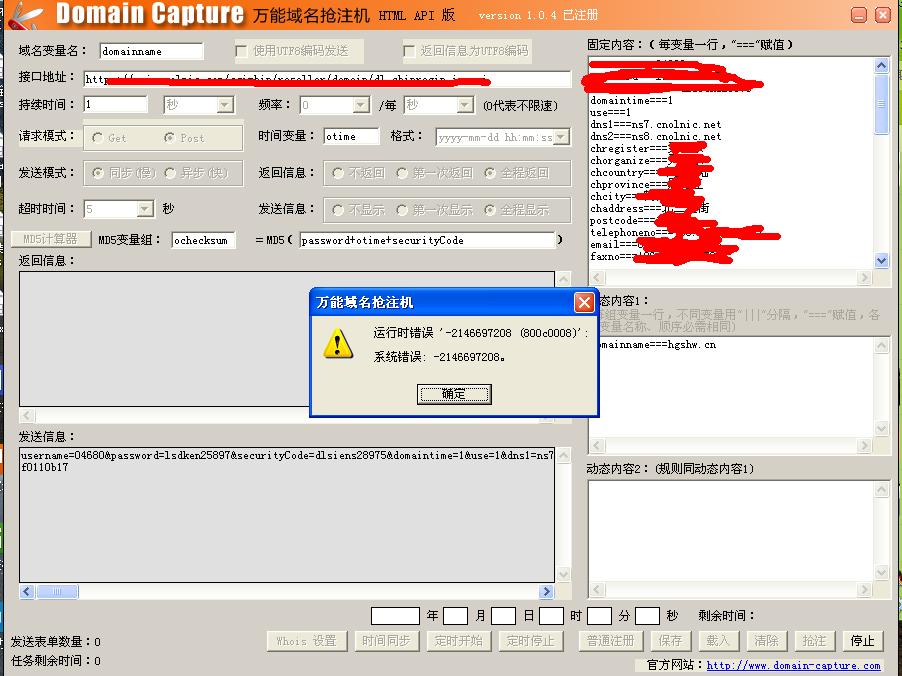Open the domain-capture.com official website link
Screen dimensions: 902x676
coord(793,665)
